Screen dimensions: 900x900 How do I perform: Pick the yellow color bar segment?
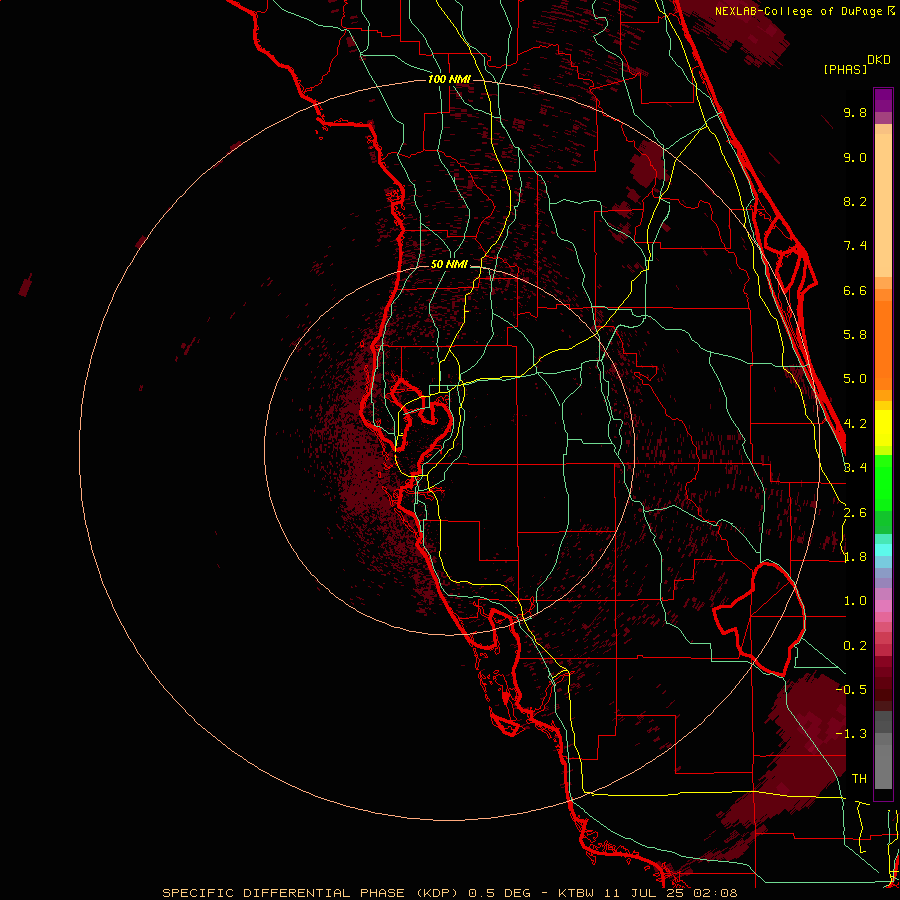tap(883, 427)
